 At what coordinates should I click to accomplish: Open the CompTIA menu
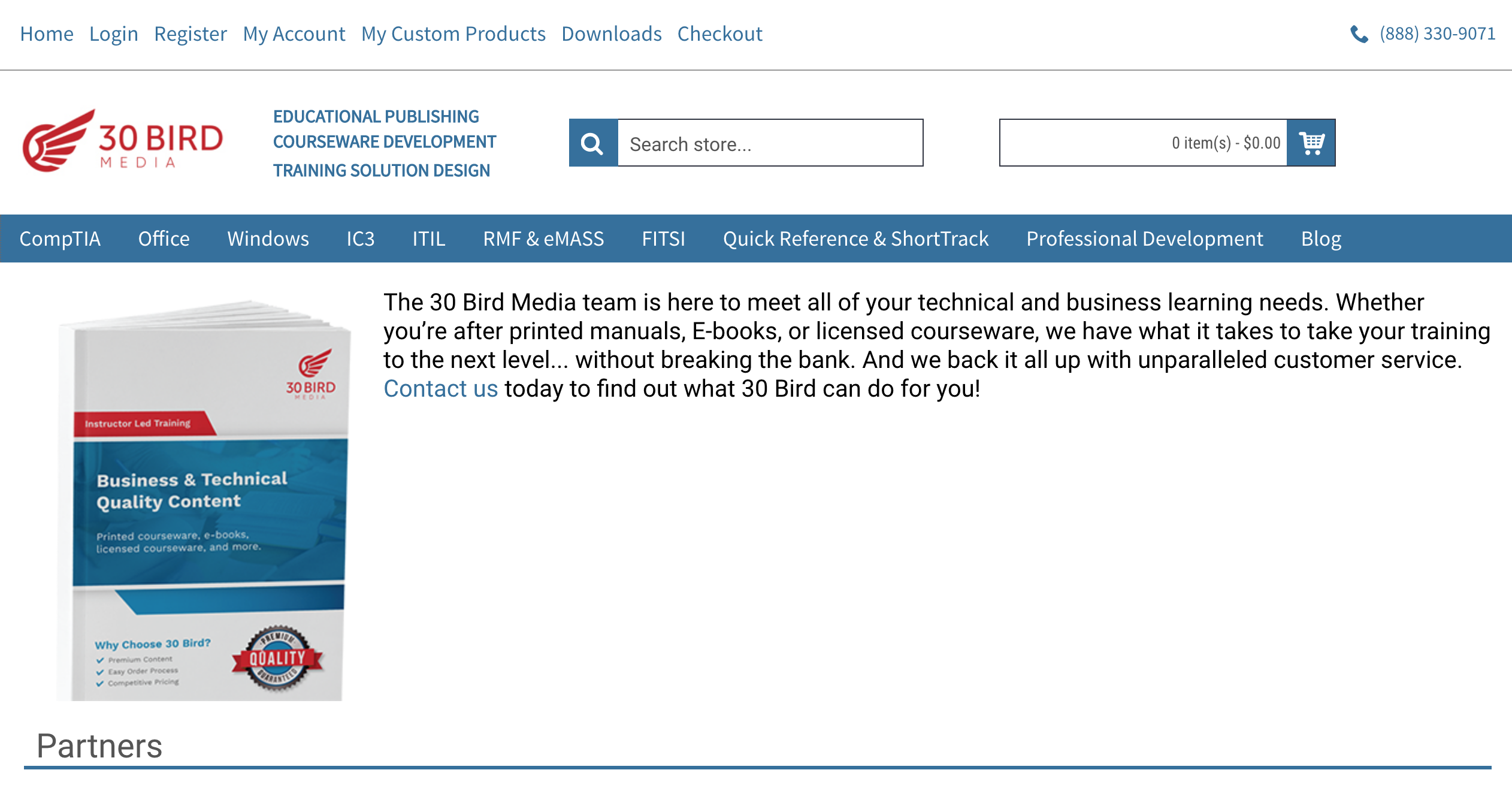60,238
